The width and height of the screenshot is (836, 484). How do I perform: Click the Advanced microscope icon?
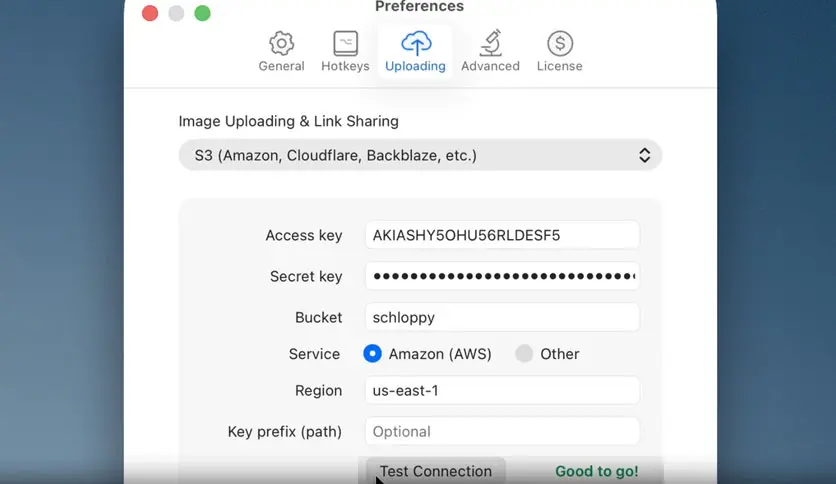pos(491,43)
